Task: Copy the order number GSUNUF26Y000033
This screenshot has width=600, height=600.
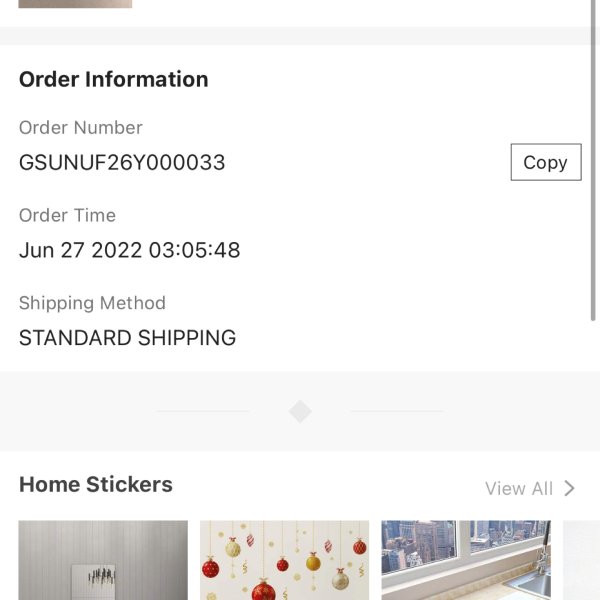Action: click(x=546, y=162)
